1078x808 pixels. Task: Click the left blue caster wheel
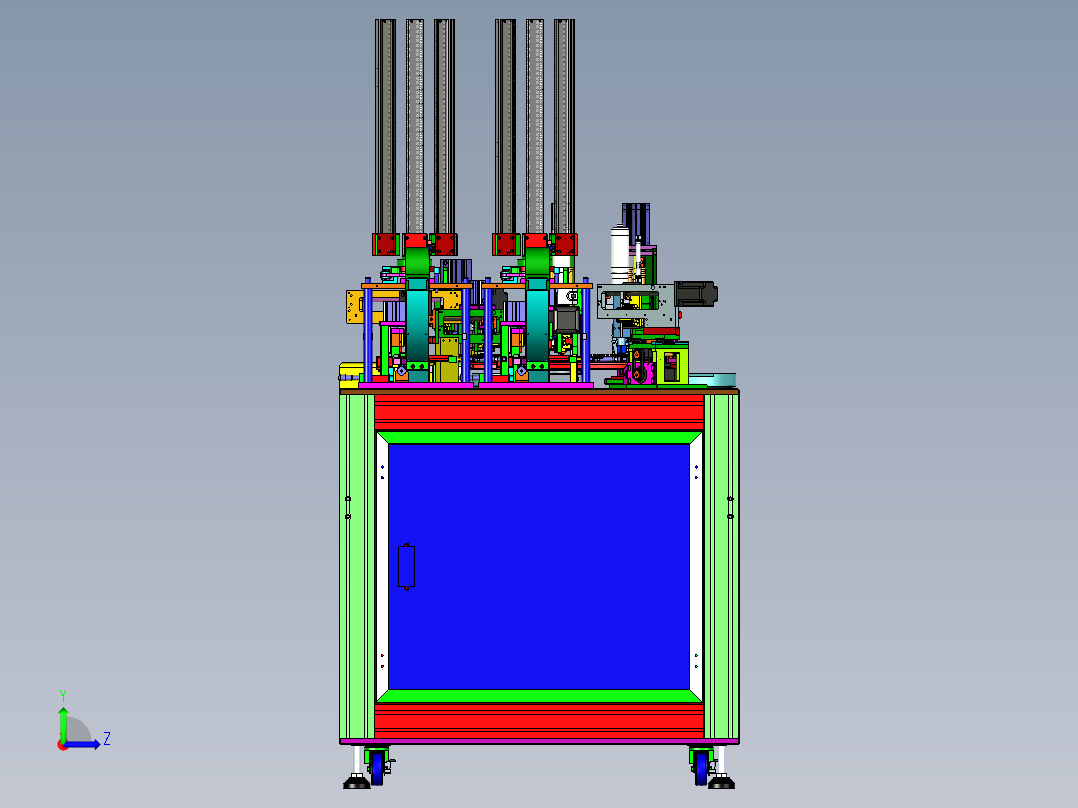click(x=377, y=768)
